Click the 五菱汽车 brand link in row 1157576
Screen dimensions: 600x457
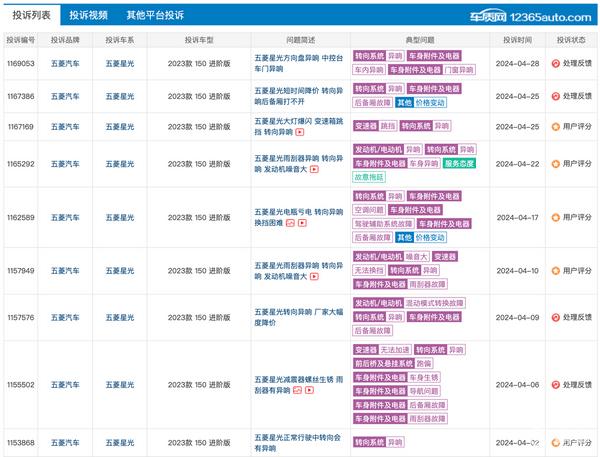coord(65,317)
